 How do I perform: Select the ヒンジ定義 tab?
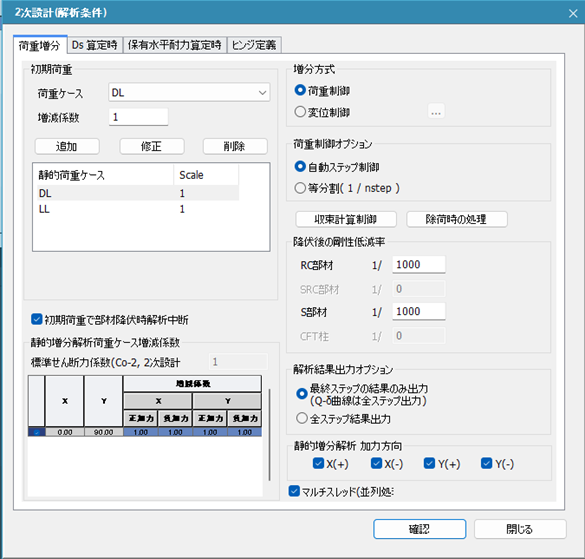254,45
